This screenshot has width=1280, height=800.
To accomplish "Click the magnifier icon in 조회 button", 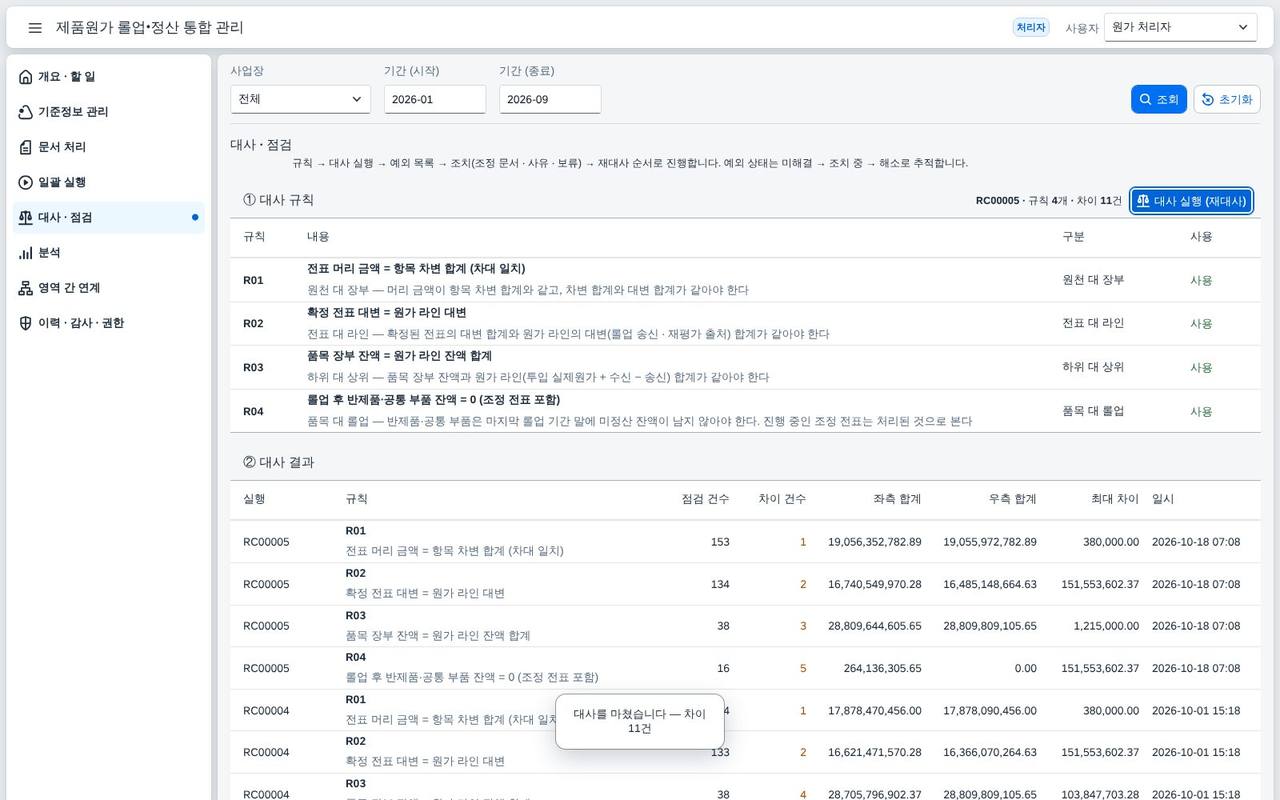I will pyautogui.click(x=1145, y=99).
